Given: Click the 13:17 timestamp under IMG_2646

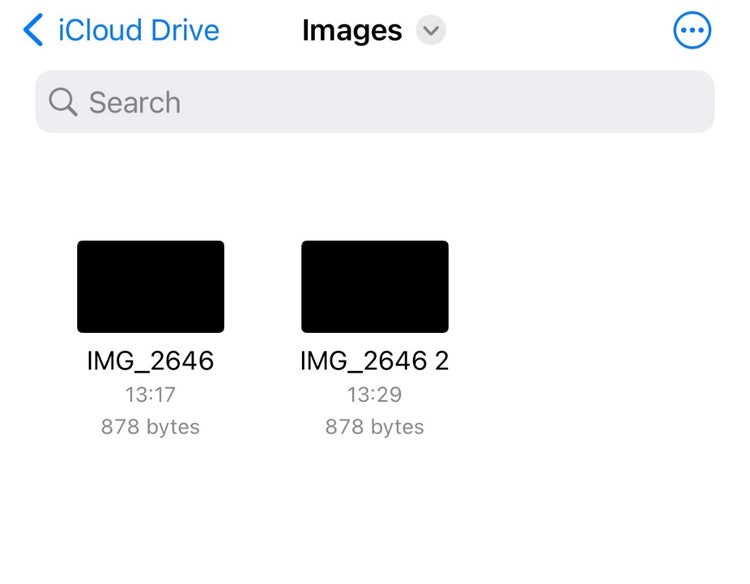Looking at the screenshot, I should pos(150,394).
